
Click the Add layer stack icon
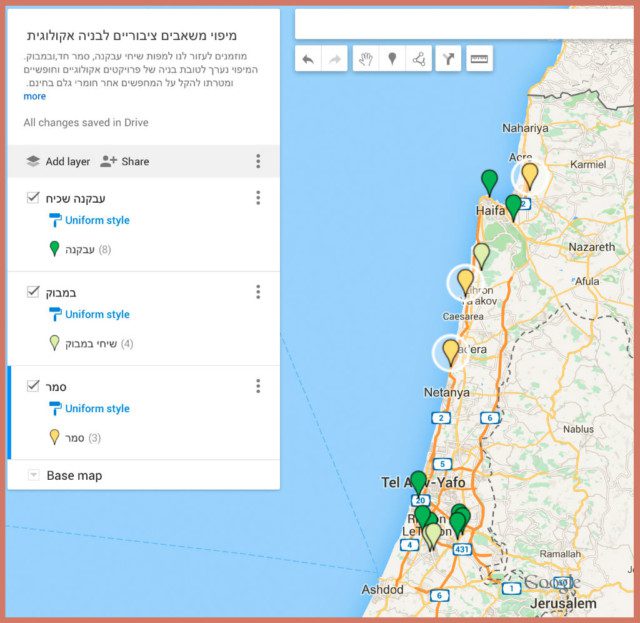[33, 161]
